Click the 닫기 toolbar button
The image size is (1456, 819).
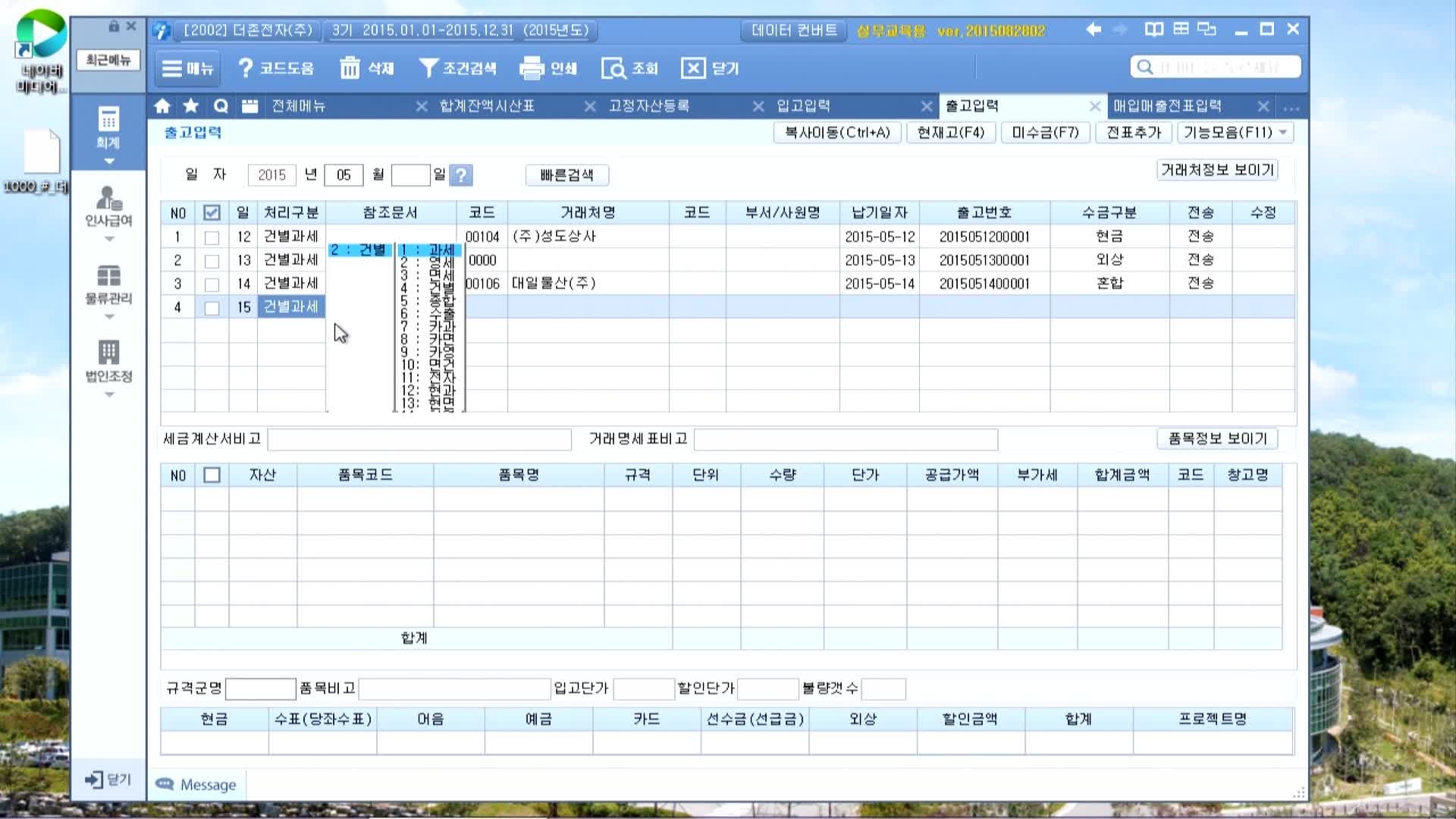tap(710, 69)
